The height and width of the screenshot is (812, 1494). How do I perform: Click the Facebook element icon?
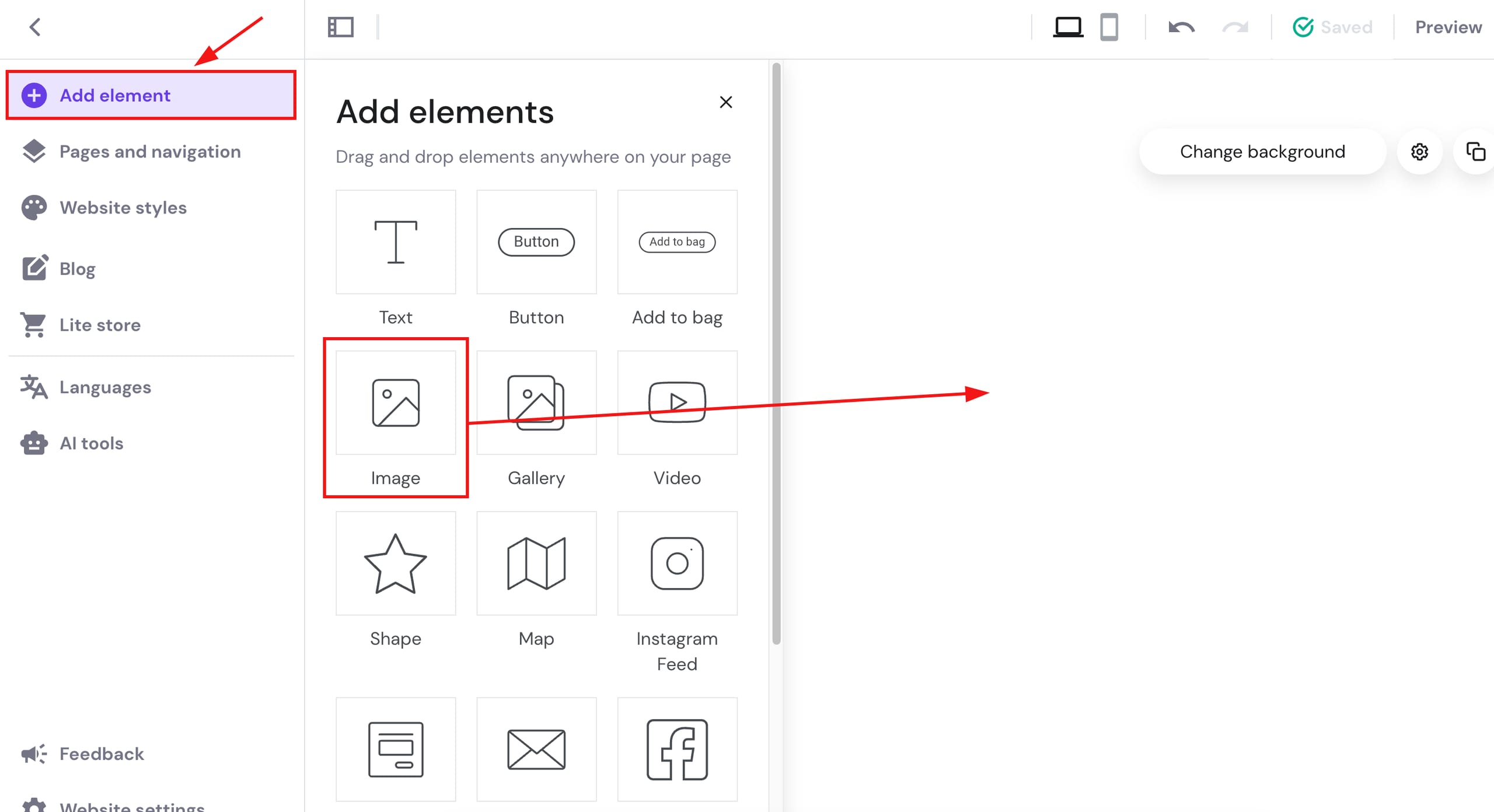point(677,749)
